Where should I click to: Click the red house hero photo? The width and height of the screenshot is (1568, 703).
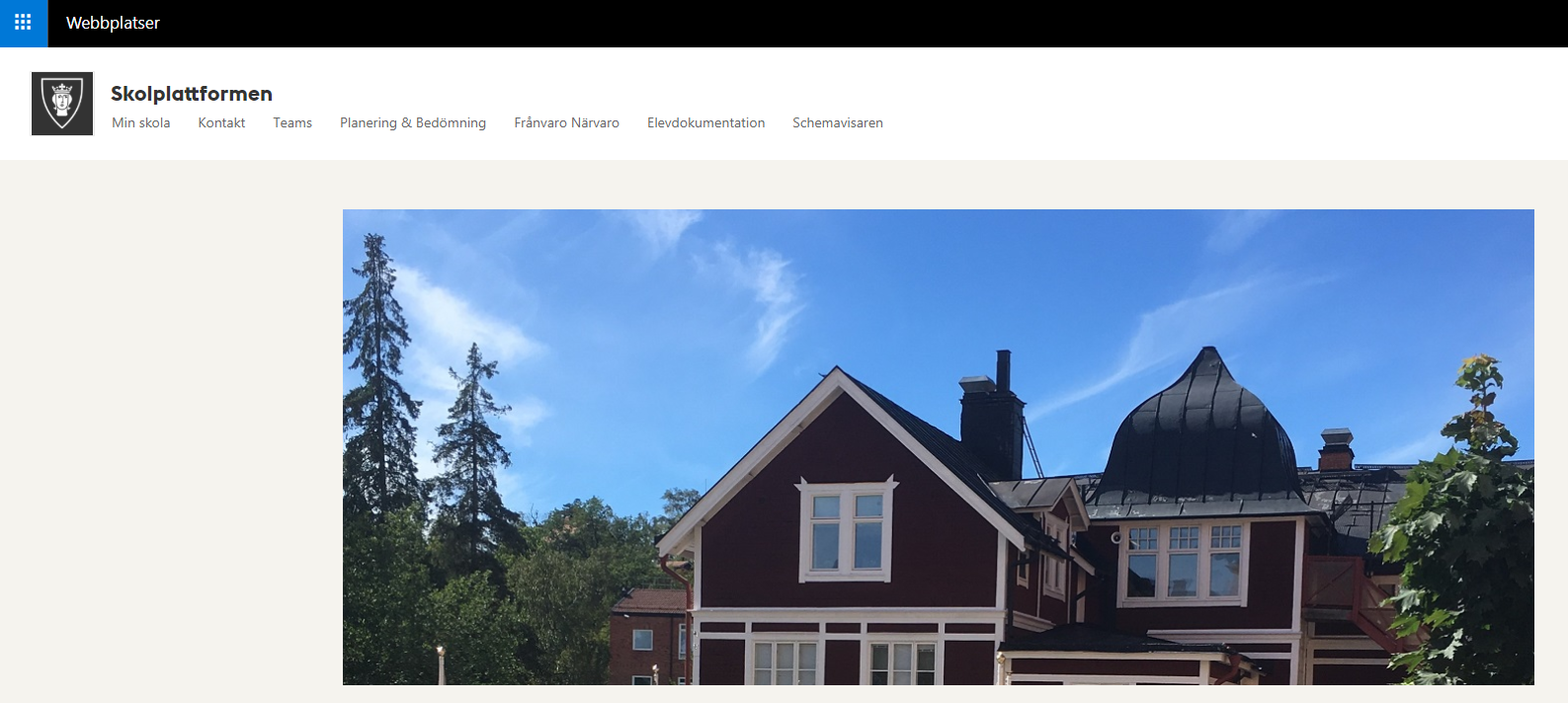tap(938, 446)
